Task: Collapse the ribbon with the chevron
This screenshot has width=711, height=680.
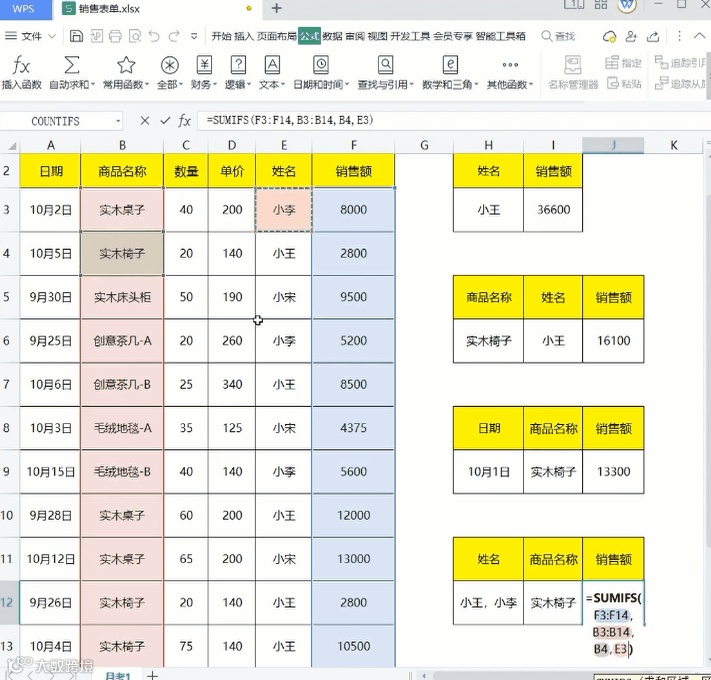Action: click(699, 35)
